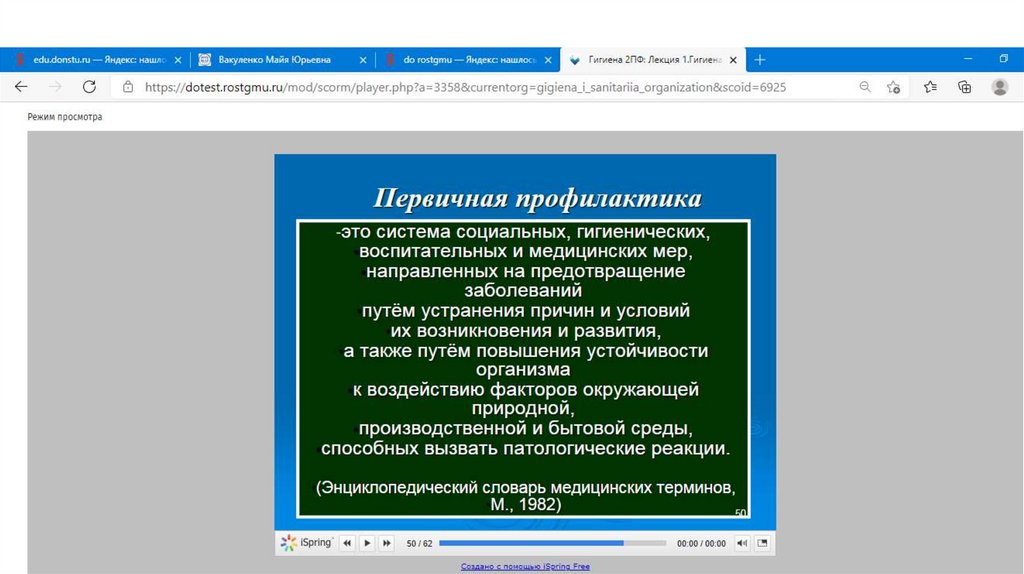Go to next slide in iSpring player
The height and width of the screenshot is (574, 1024).
tap(387, 543)
